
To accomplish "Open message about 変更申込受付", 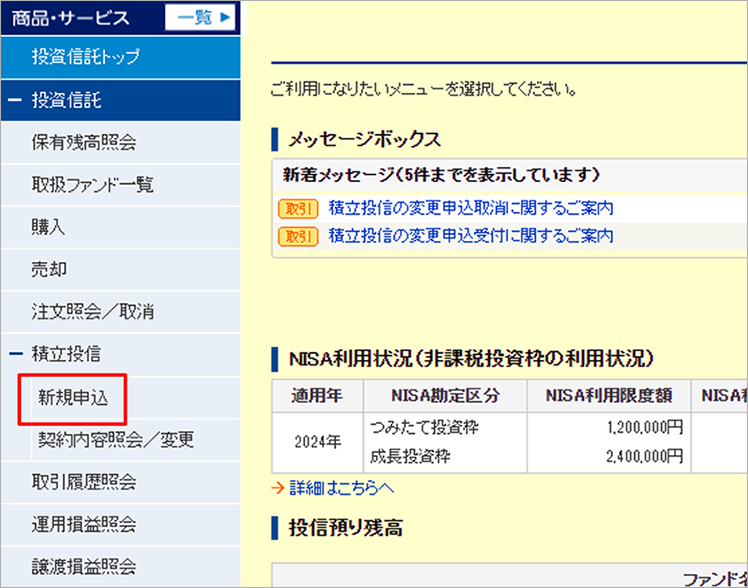I will [470, 236].
